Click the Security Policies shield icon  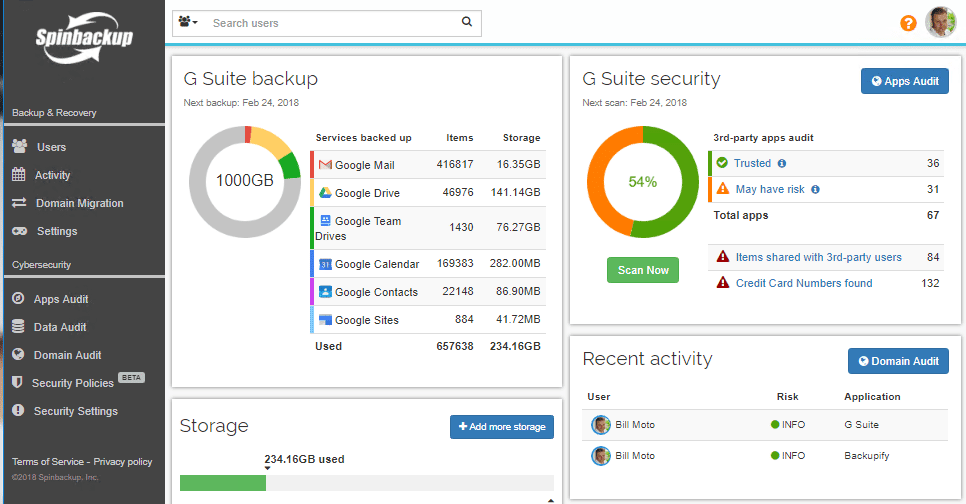click(18, 382)
